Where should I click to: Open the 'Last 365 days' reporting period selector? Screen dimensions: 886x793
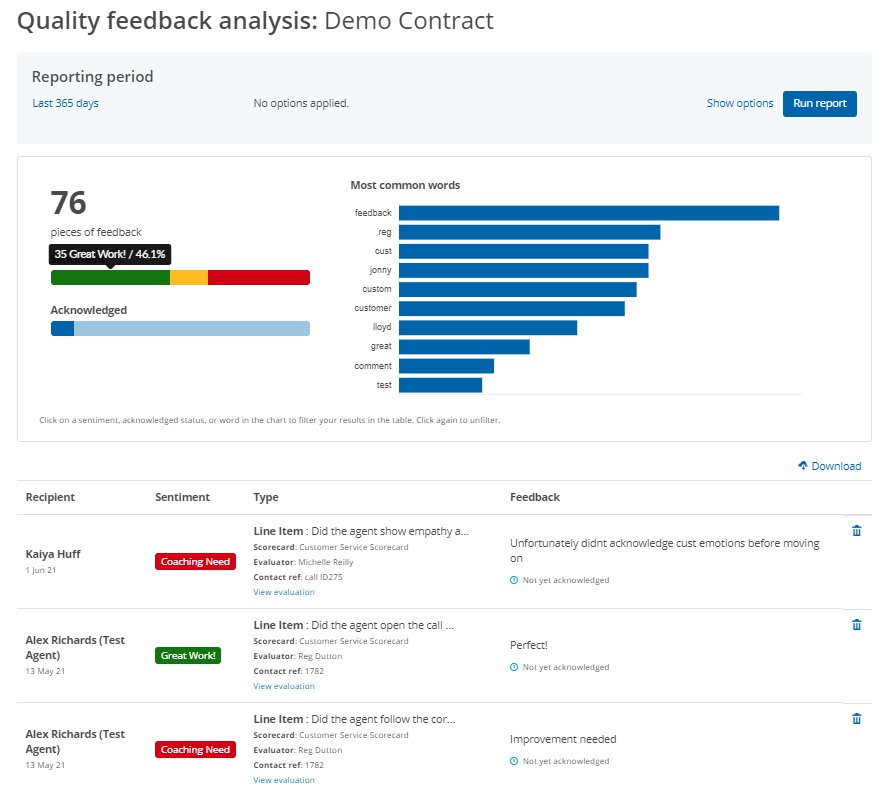(x=65, y=103)
